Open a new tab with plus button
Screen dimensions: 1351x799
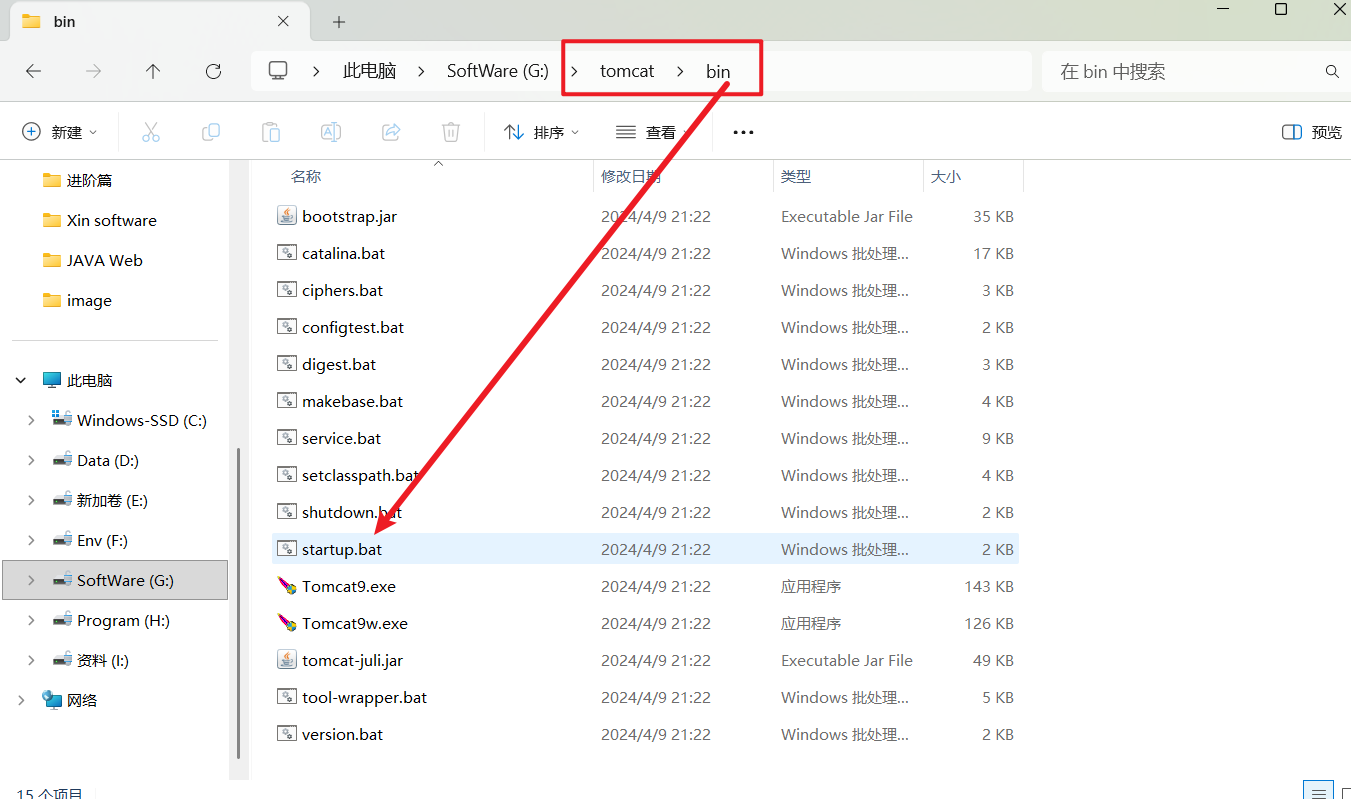339,21
